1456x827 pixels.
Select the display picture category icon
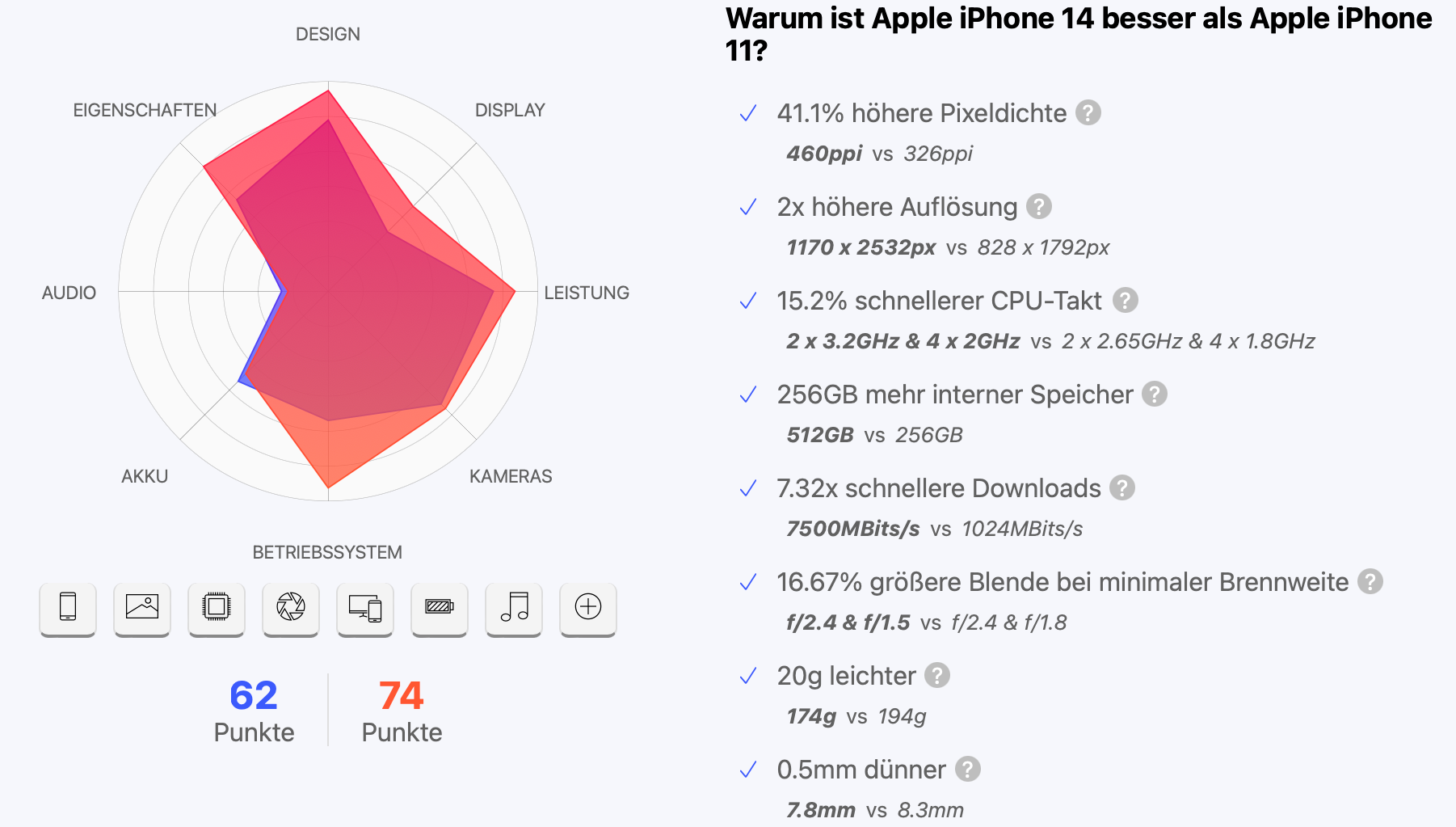pos(142,607)
